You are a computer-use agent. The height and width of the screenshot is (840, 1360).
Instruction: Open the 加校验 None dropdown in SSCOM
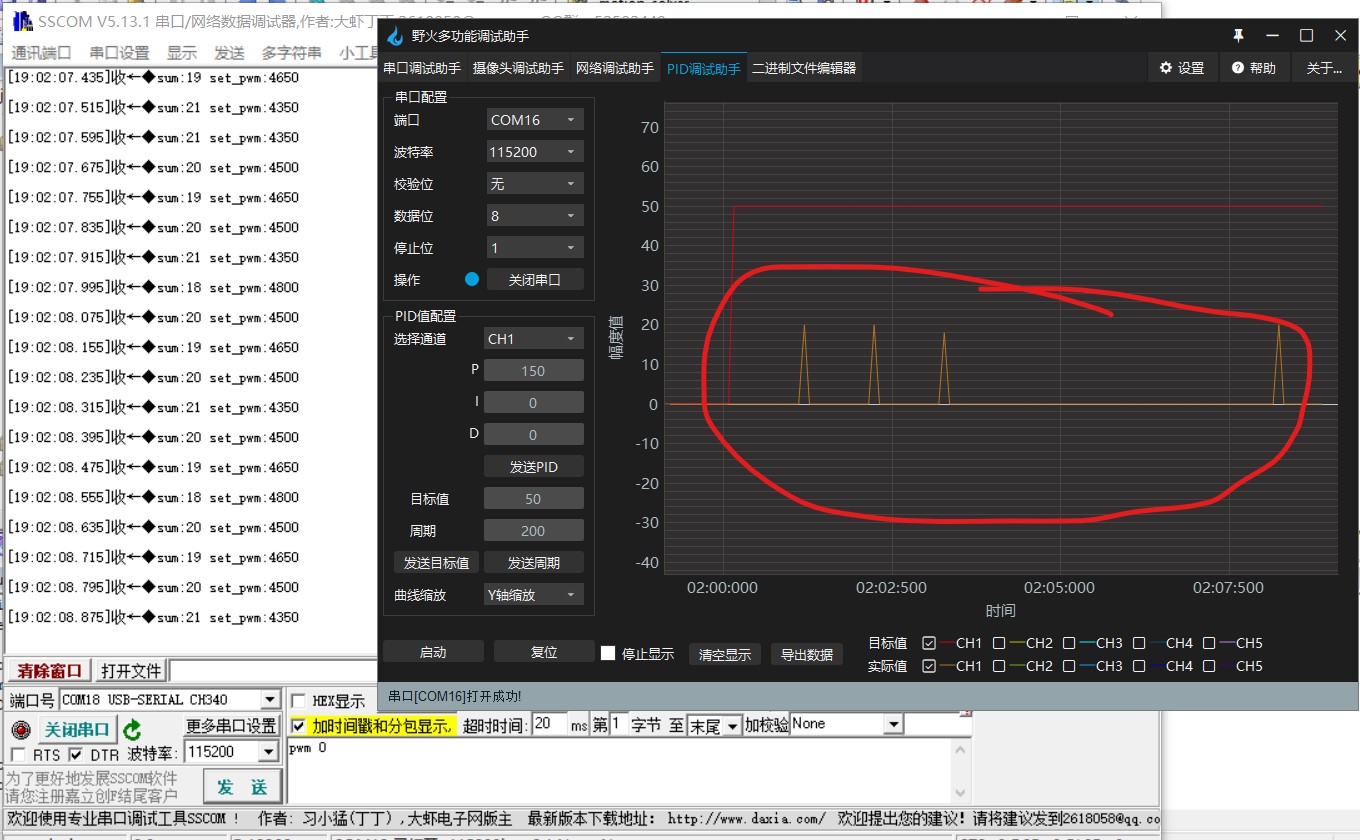click(846, 724)
